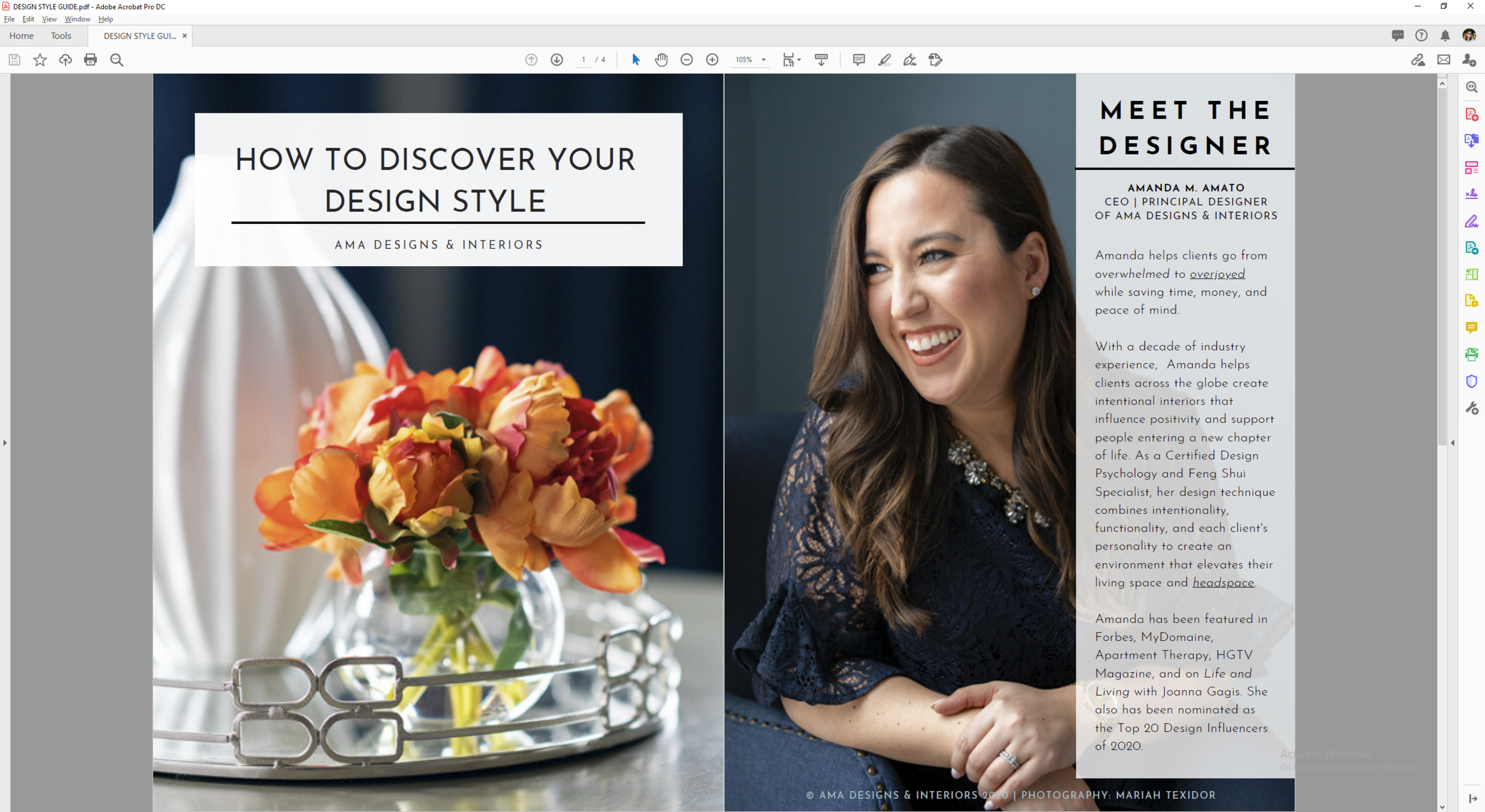Viewport: 1485px width, 812px height.
Task: Print the document with printer icon
Action: [x=90, y=59]
